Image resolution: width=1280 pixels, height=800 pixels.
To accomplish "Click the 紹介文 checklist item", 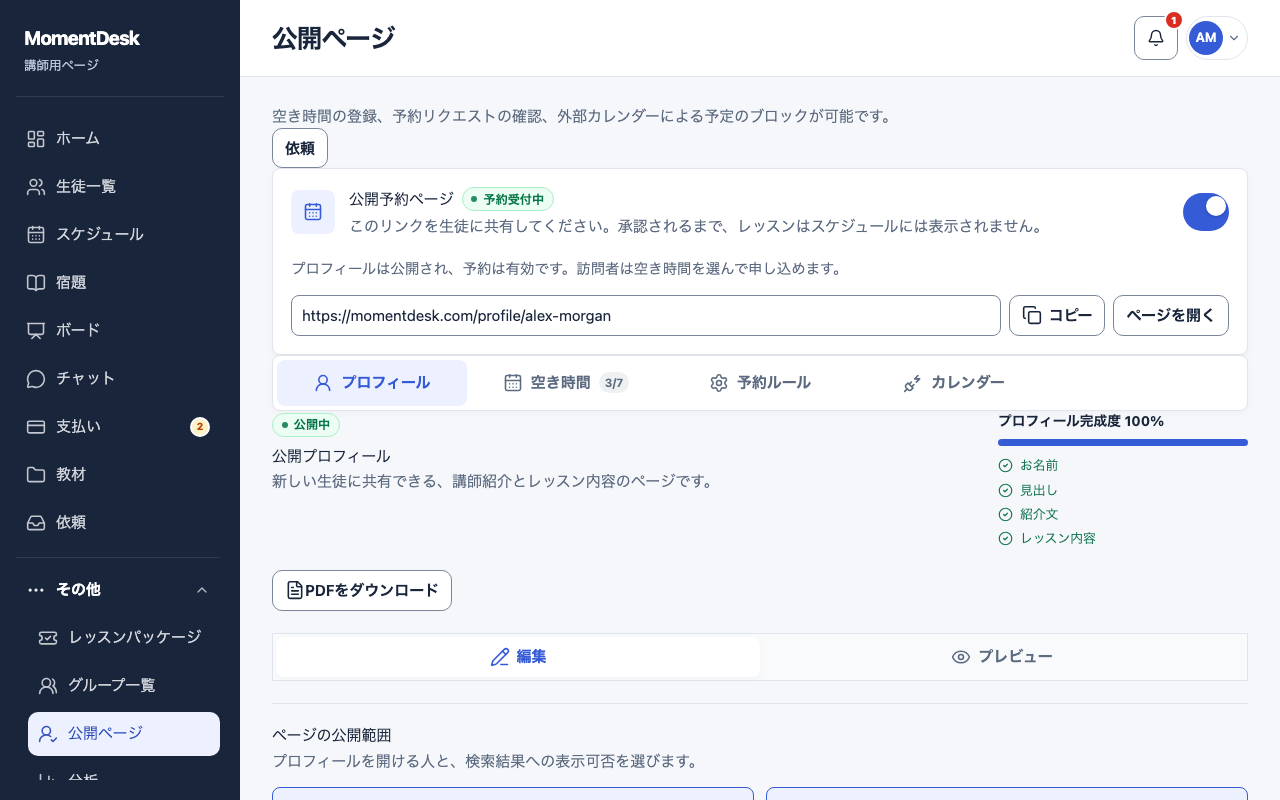I will tap(1028, 514).
